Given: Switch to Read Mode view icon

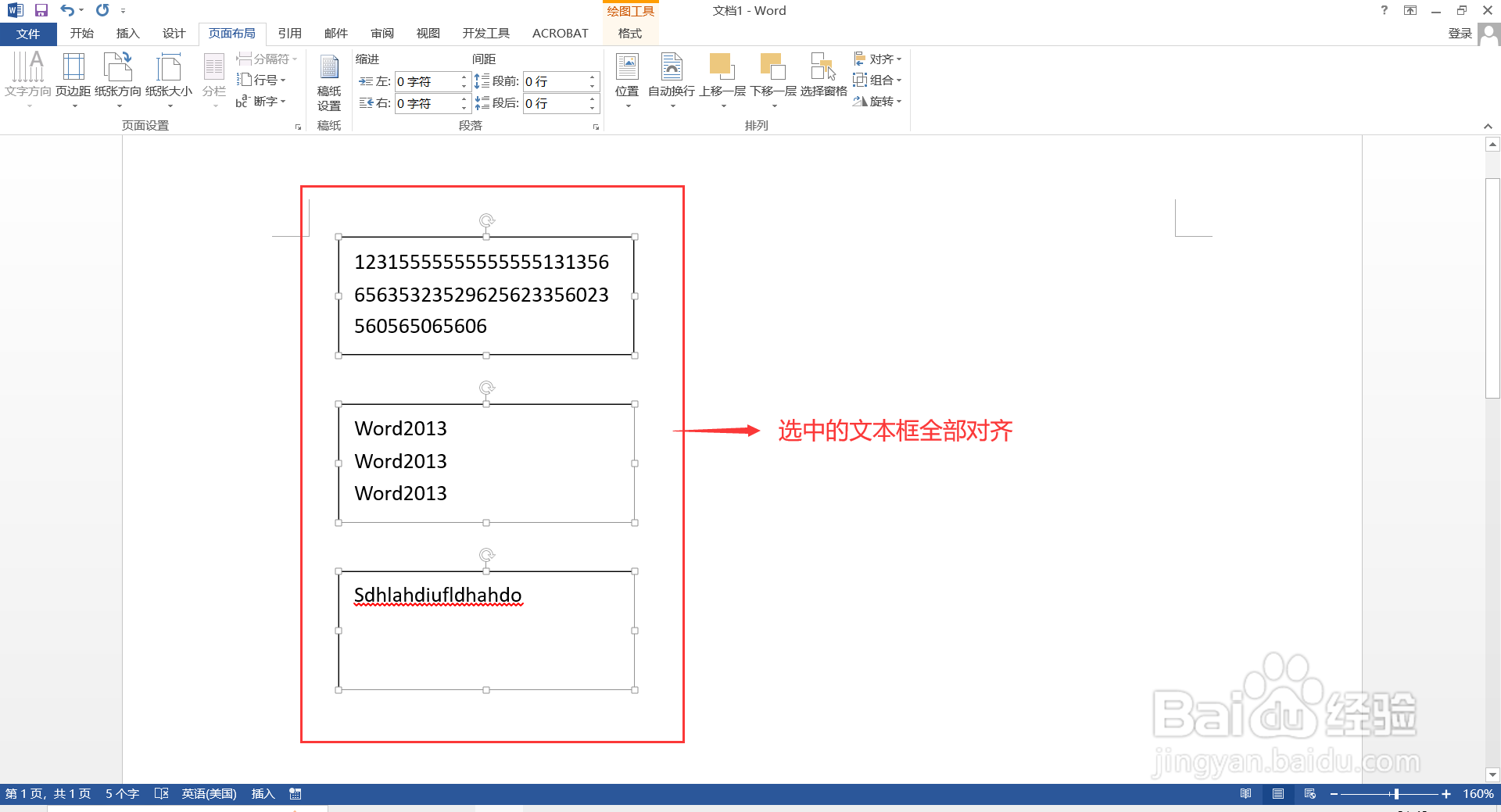Looking at the screenshot, I should click(1246, 793).
